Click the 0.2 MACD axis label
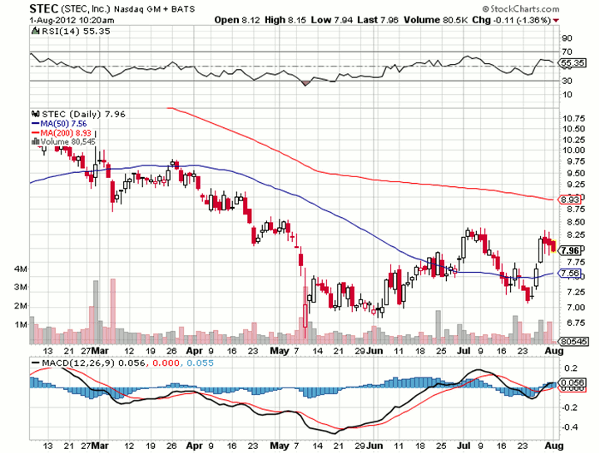This screenshot has width=600, height=454. click(x=571, y=368)
